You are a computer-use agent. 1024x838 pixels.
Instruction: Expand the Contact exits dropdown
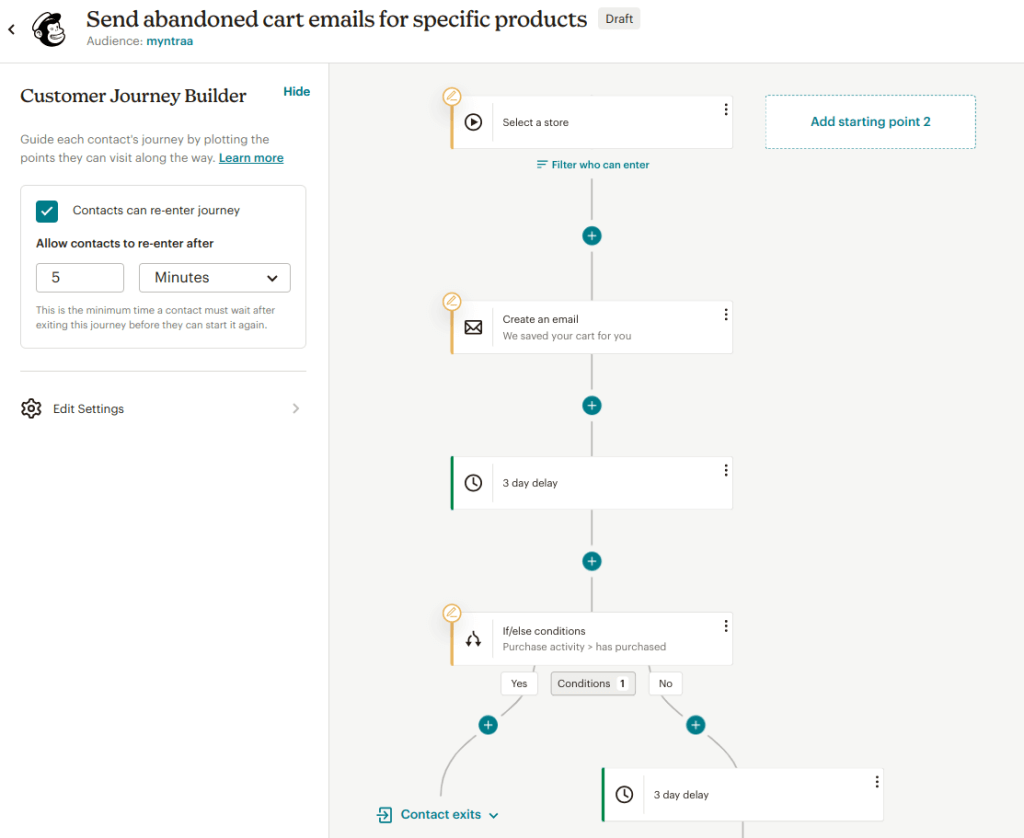point(494,815)
